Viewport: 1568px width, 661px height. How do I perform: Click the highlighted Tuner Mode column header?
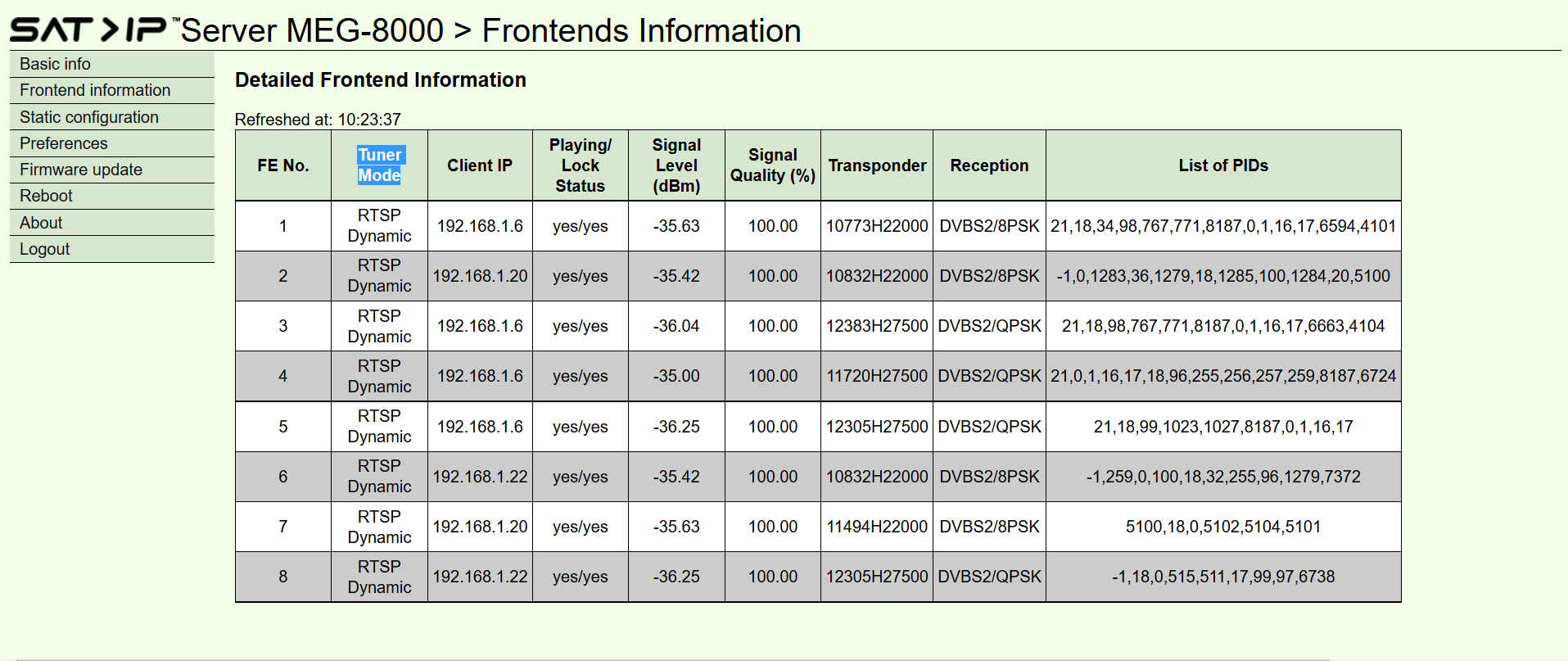pos(380,165)
